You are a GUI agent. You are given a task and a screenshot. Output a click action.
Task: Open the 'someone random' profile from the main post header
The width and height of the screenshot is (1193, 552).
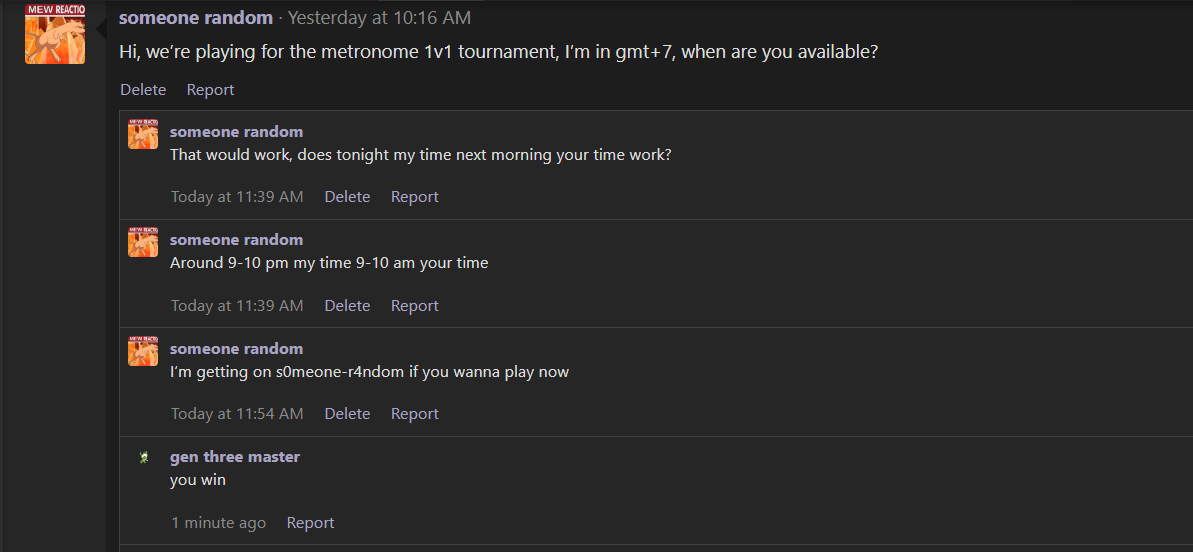(196, 17)
